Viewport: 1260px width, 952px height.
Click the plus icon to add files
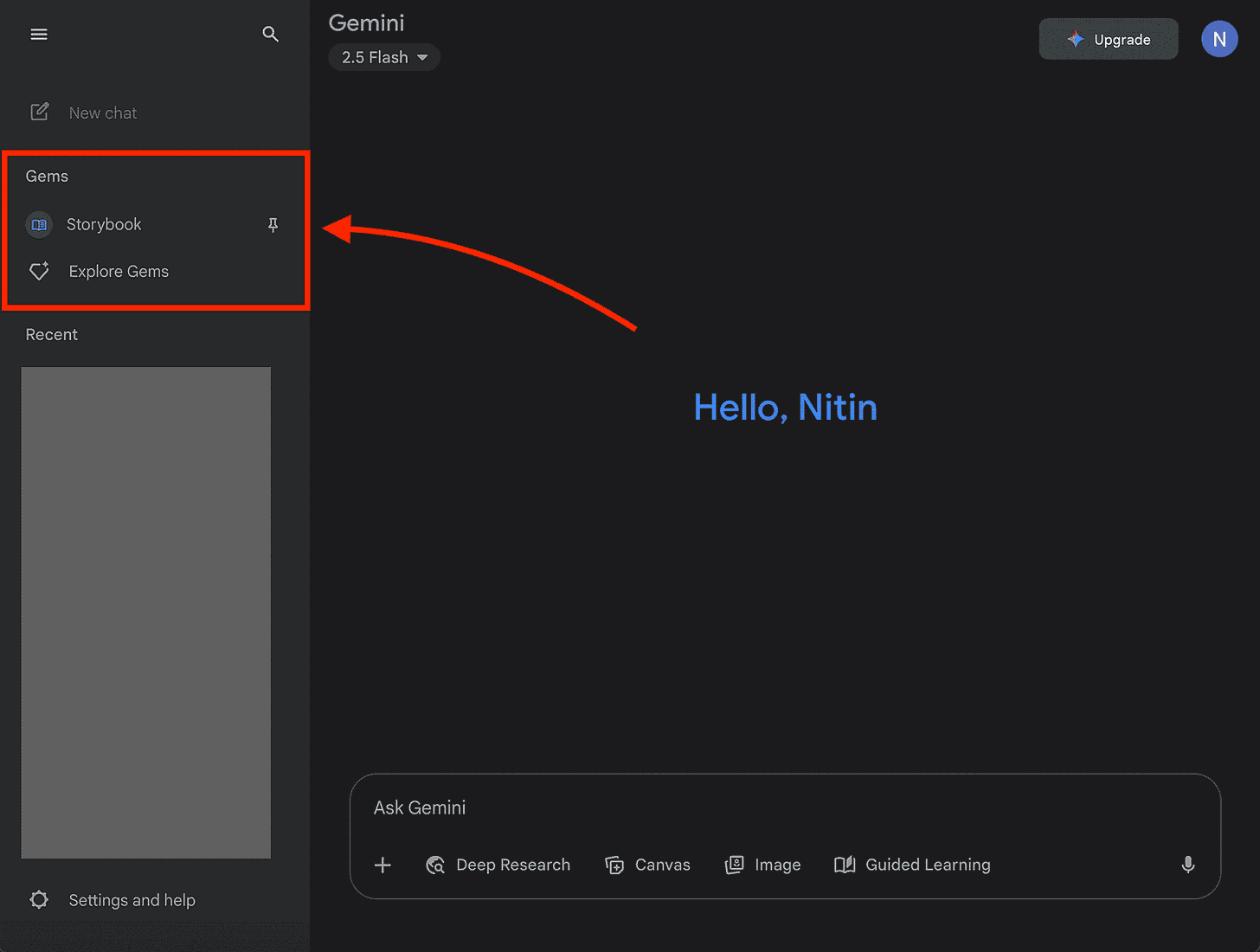point(382,865)
